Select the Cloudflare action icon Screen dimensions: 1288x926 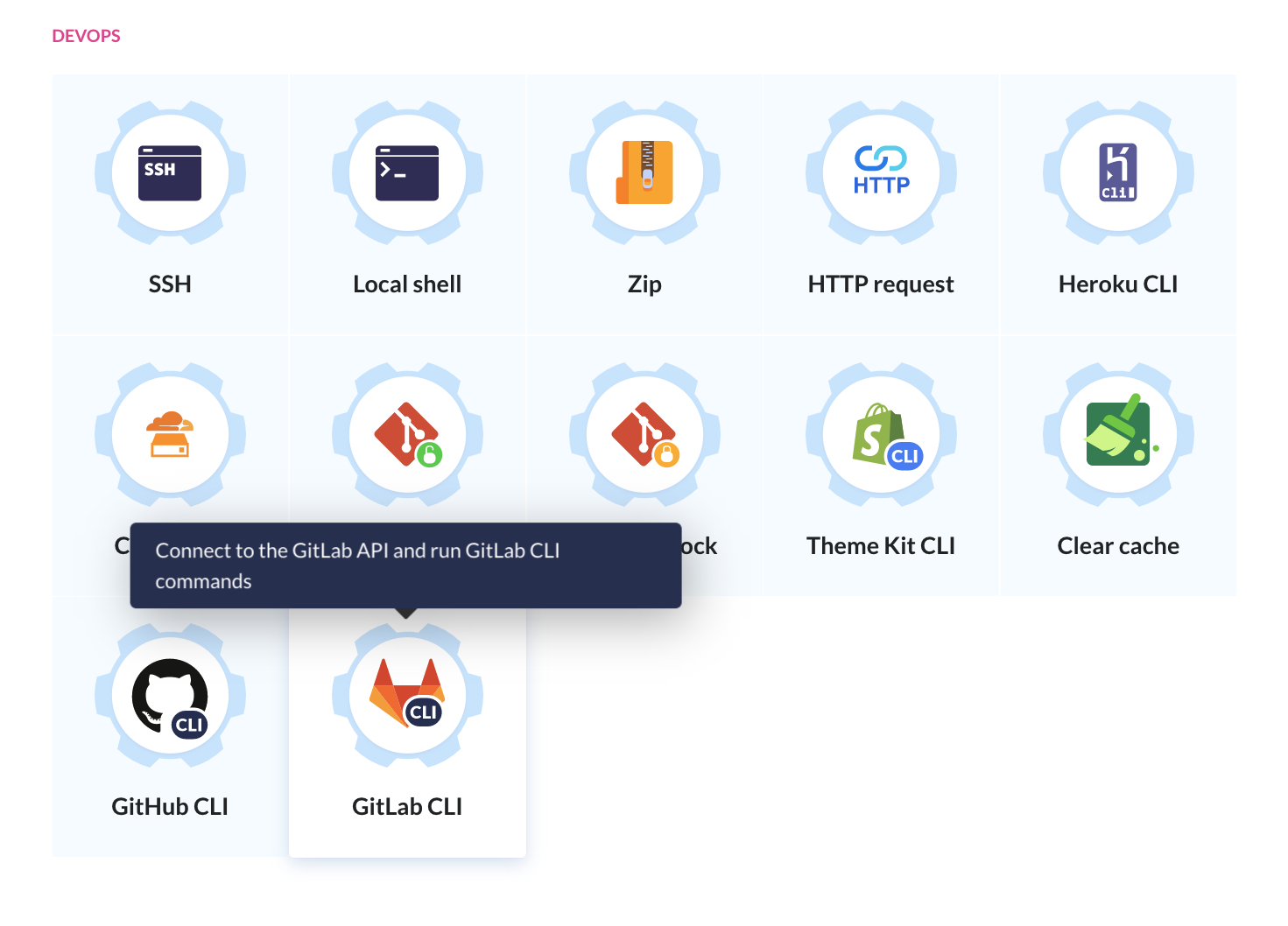click(169, 435)
